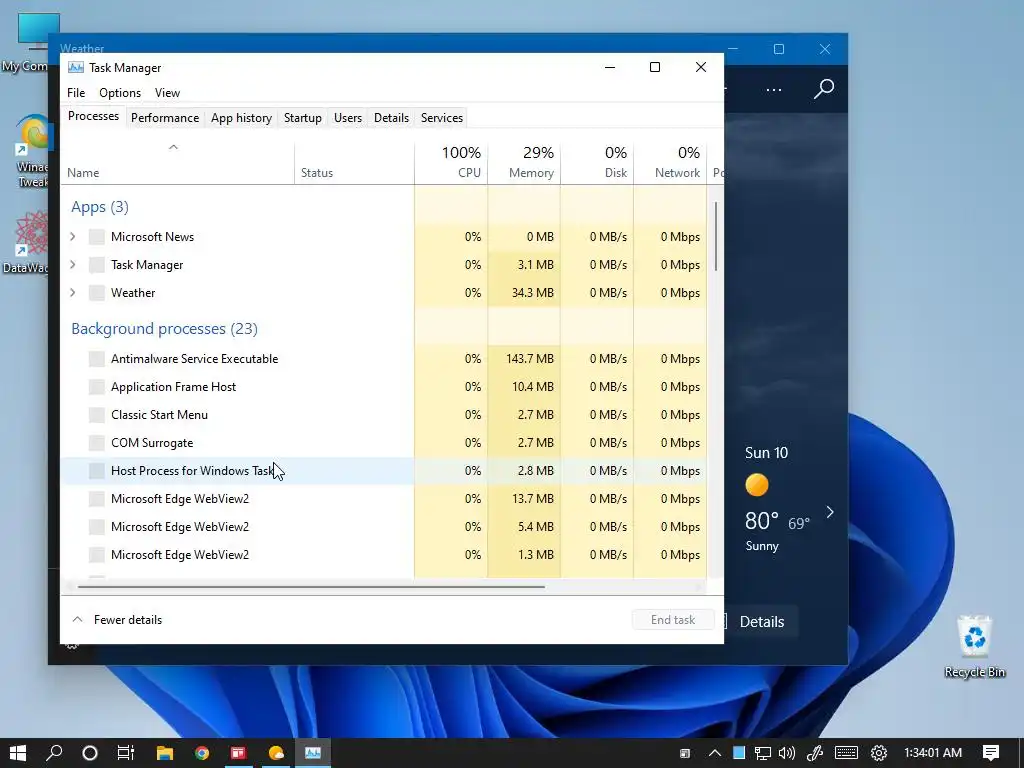Select the Processes tab
The width and height of the screenshot is (1024, 768).
click(x=93, y=116)
